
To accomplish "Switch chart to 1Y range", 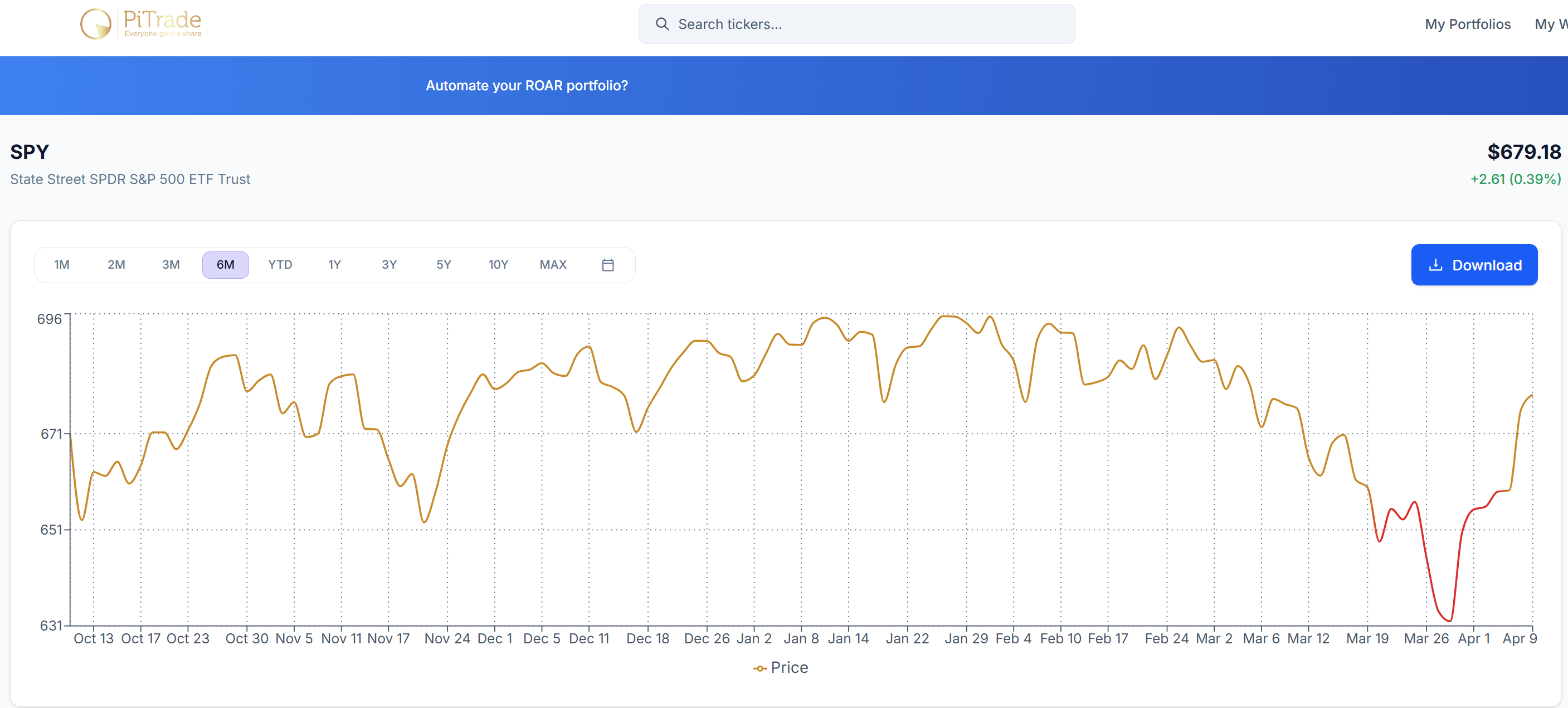I will [x=334, y=265].
